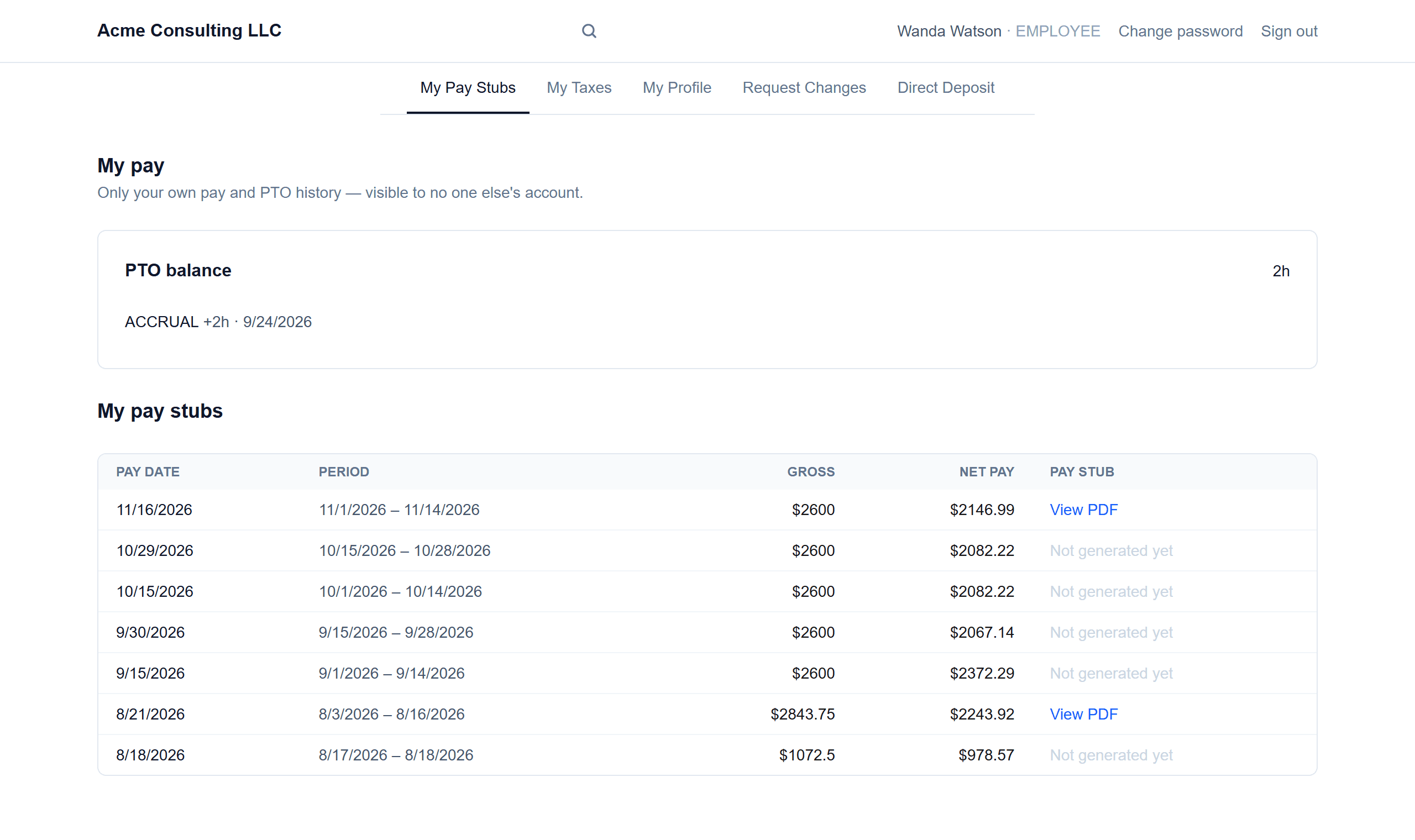Click the EMPLOYEE role label
This screenshot has width=1415, height=840.
pyautogui.click(x=1057, y=31)
